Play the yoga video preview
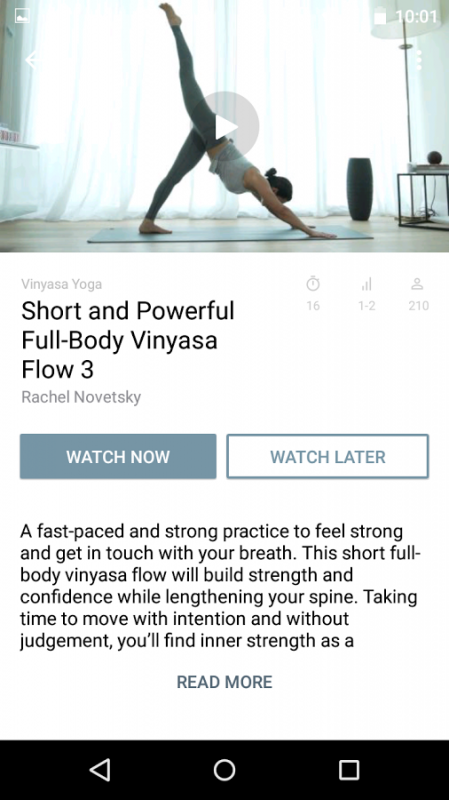Image resolution: width=449 pixels, height=800 pixels. pos(224,126)
